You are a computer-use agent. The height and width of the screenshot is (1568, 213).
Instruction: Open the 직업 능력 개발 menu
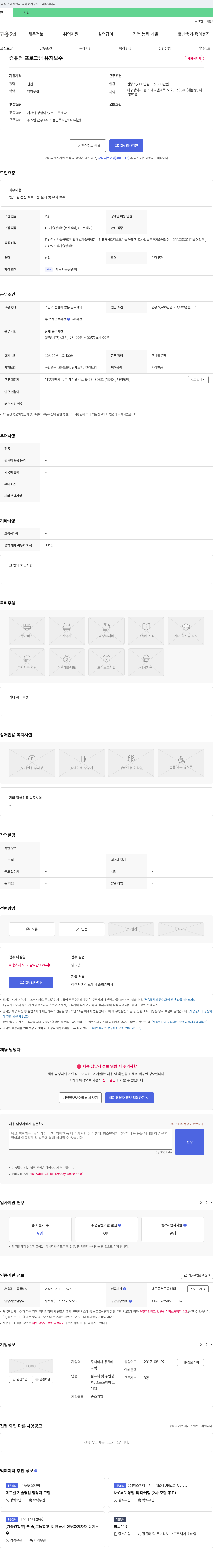[146, 34]
